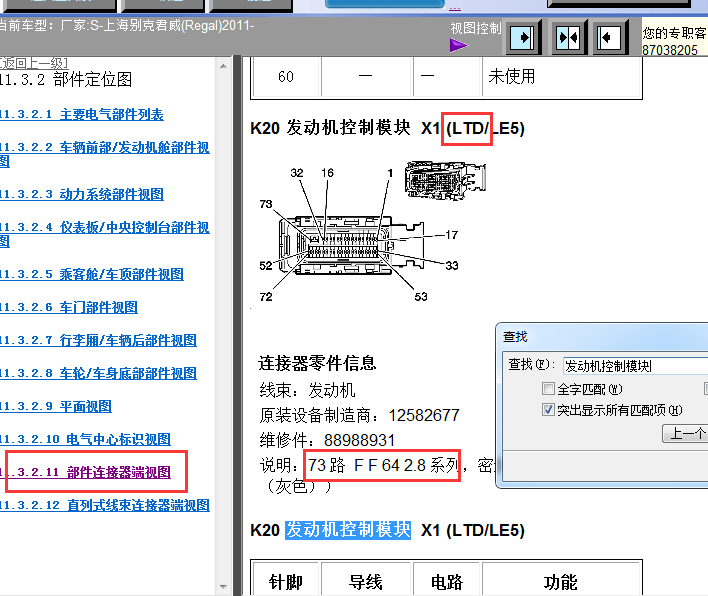
Task: Click the 原装设备制造商: 12582677 text
Action: tap(359, 415)
